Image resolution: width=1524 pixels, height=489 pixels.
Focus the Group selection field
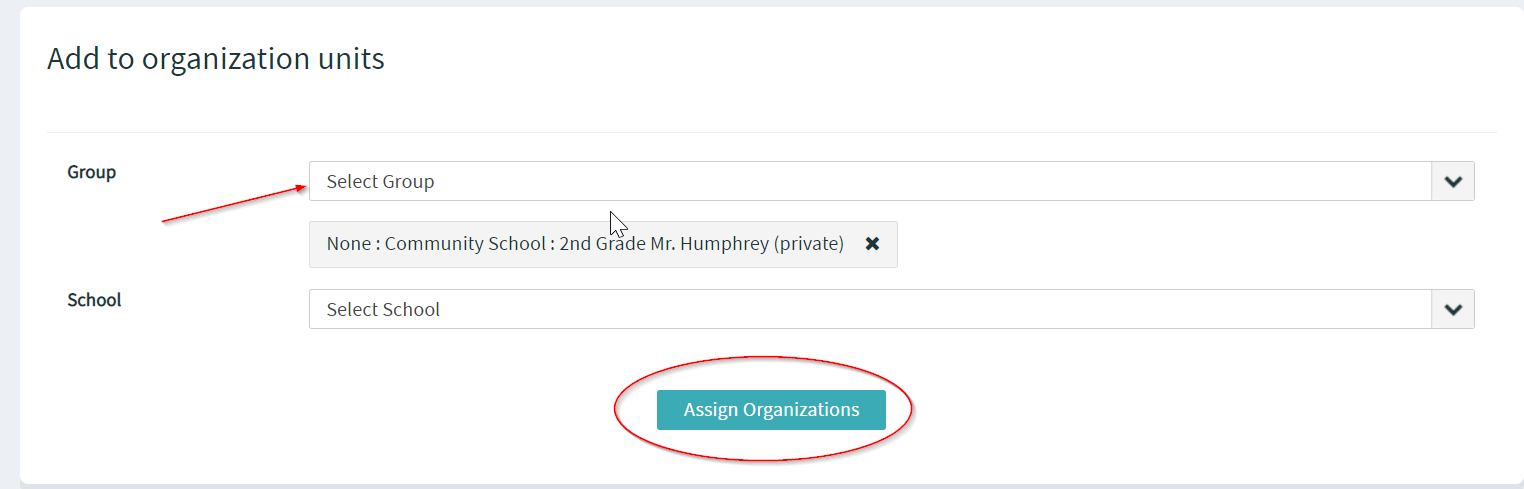[870, 182]
